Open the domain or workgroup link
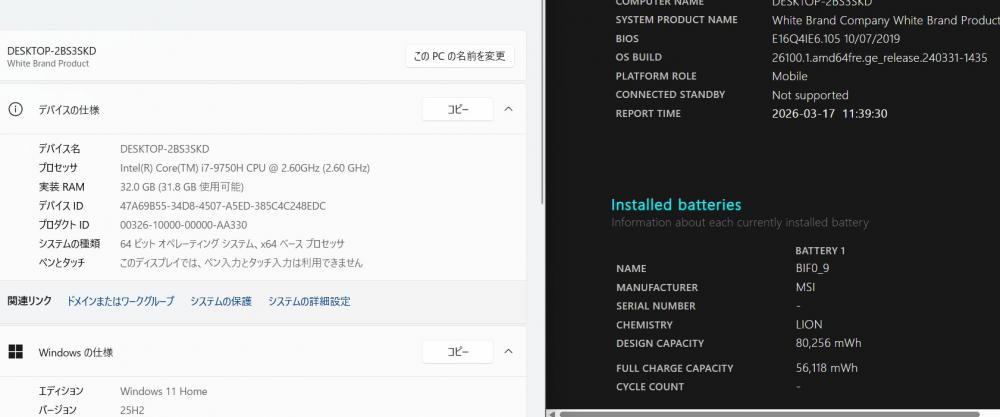The image size is (1000, 417). coord(121,302)
